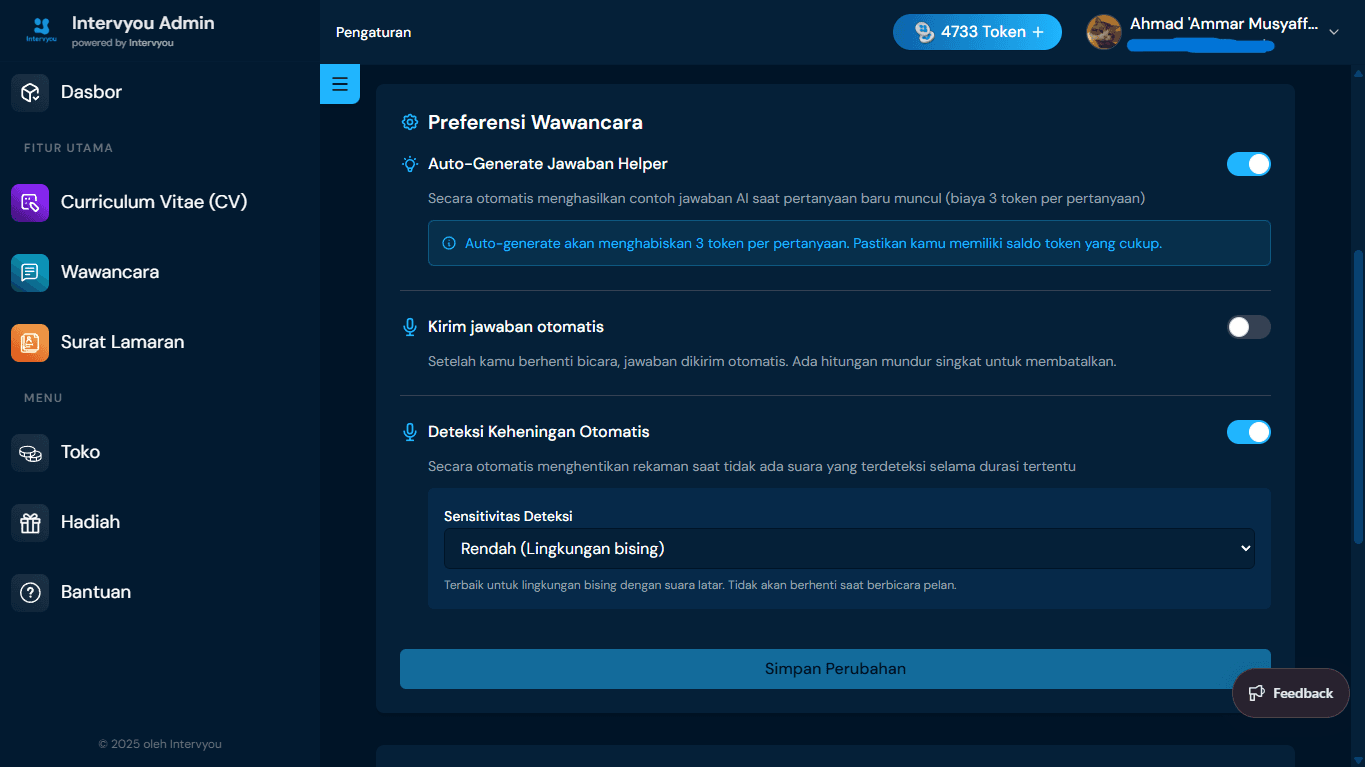Click the Intervyou logo in header
The width and height of the screenshot is (1365, 767).
(42, 31)
